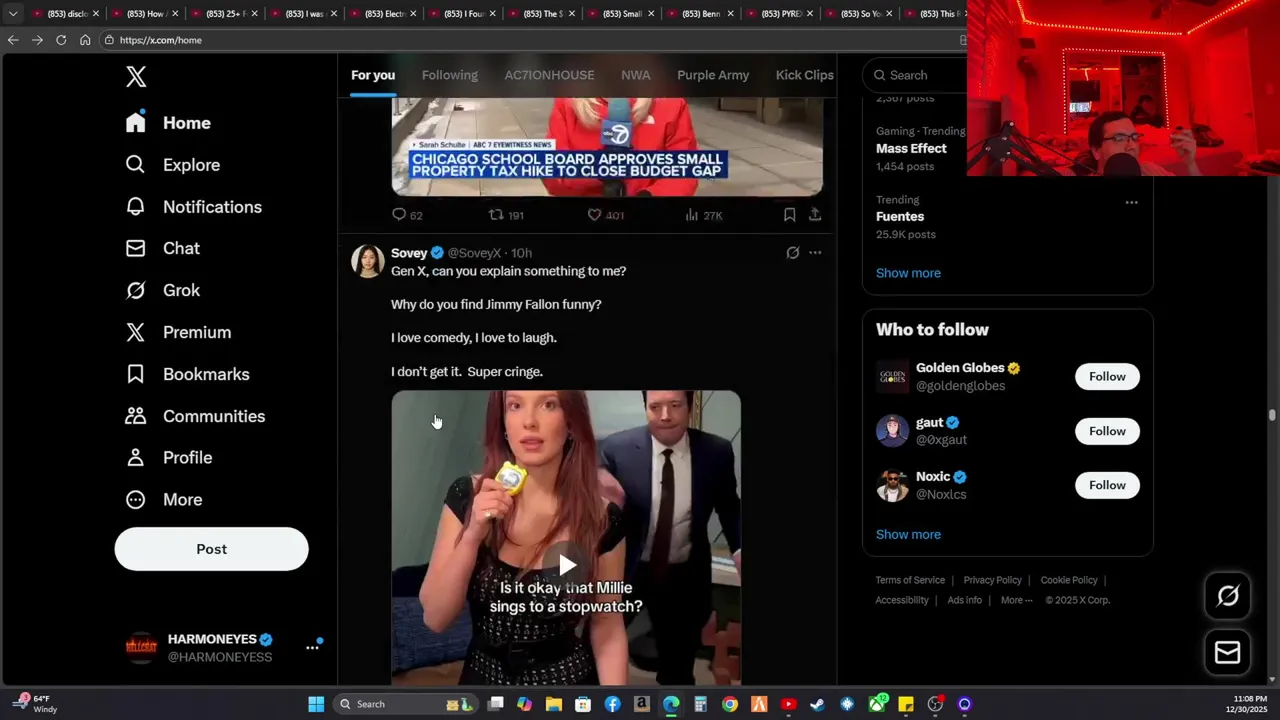Open options for Fuentes trend

(1131, 202)
